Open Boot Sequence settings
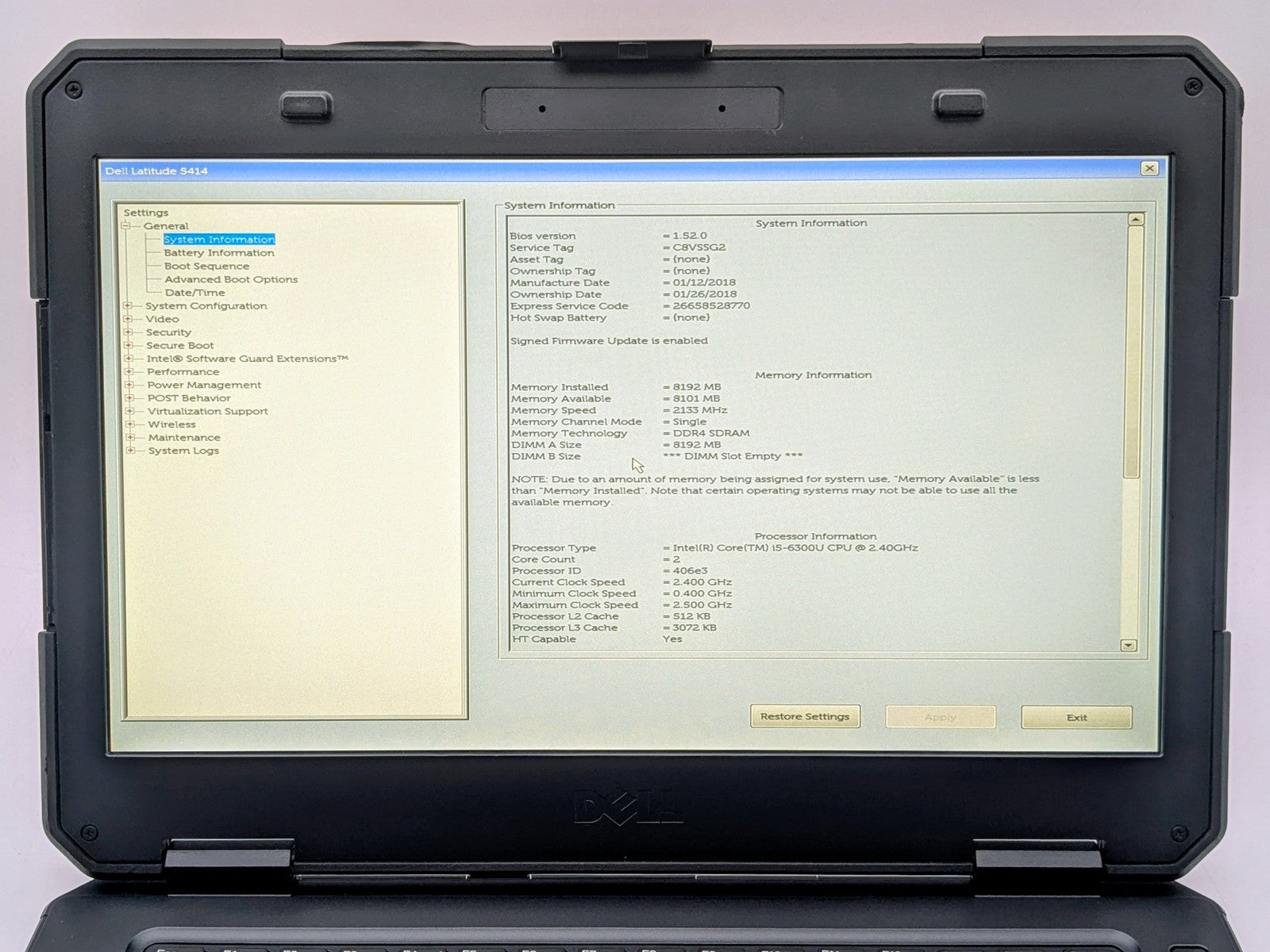The image size is (1270, 952). (206, 267)
